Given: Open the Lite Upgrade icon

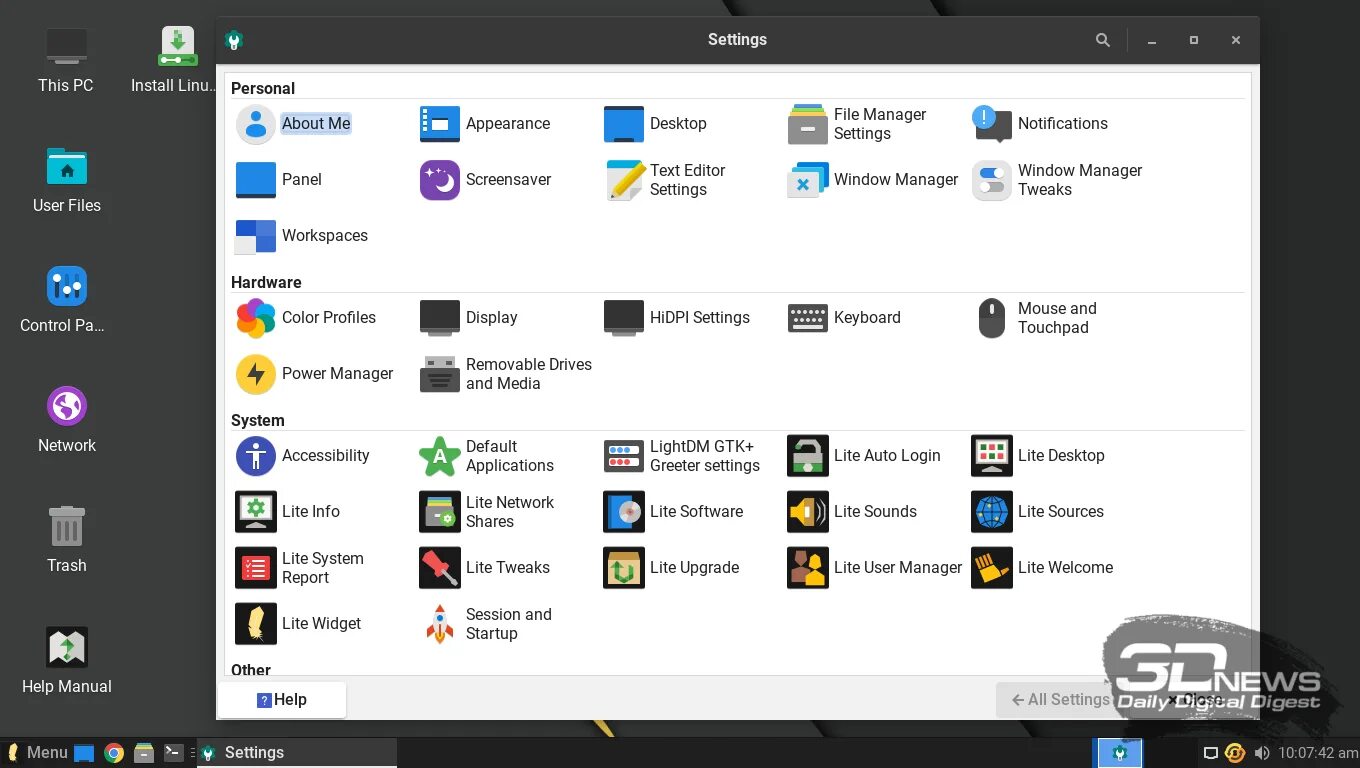Looking at the screenshot, I should click(624, 568).
